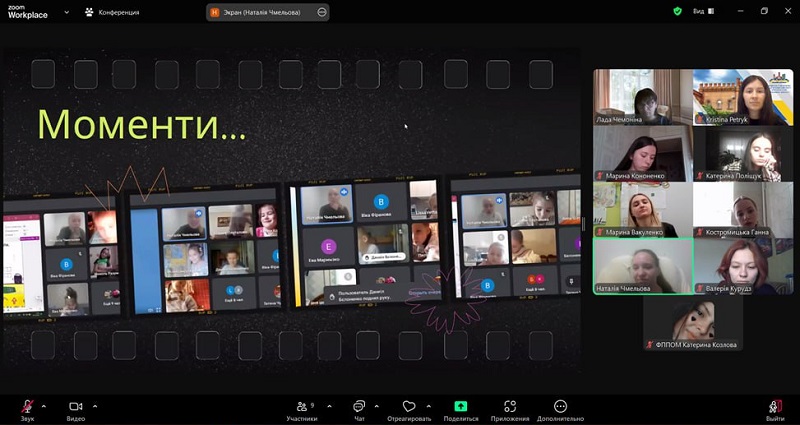
Task: Minimize the Zoom window
Action: pyautogui.click(x=740, y=11)
